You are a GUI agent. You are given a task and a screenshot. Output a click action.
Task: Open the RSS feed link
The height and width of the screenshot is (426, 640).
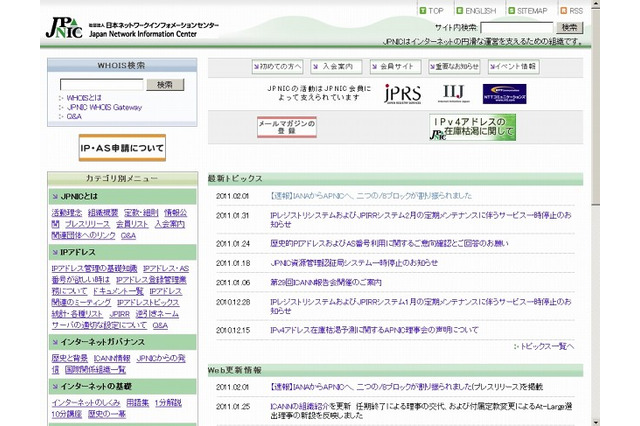pos(572,11)
